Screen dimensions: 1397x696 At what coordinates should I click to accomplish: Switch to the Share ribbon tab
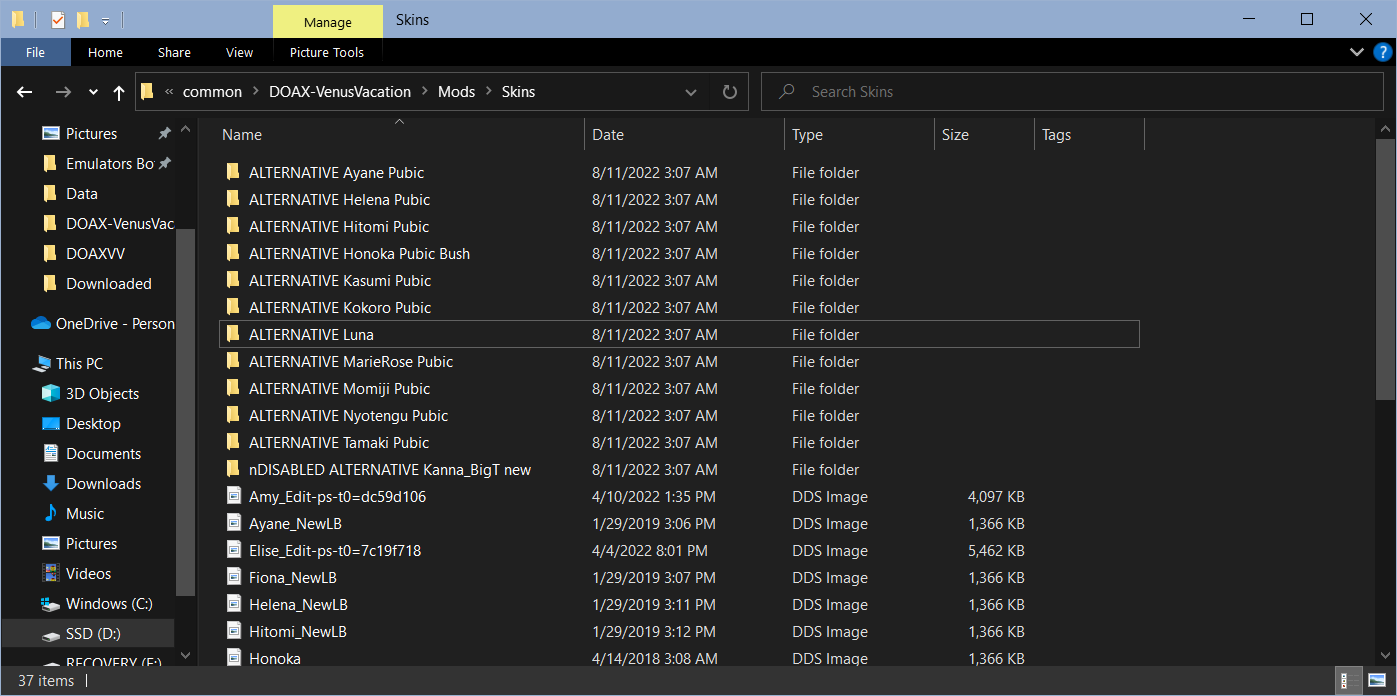coord(174,53)
